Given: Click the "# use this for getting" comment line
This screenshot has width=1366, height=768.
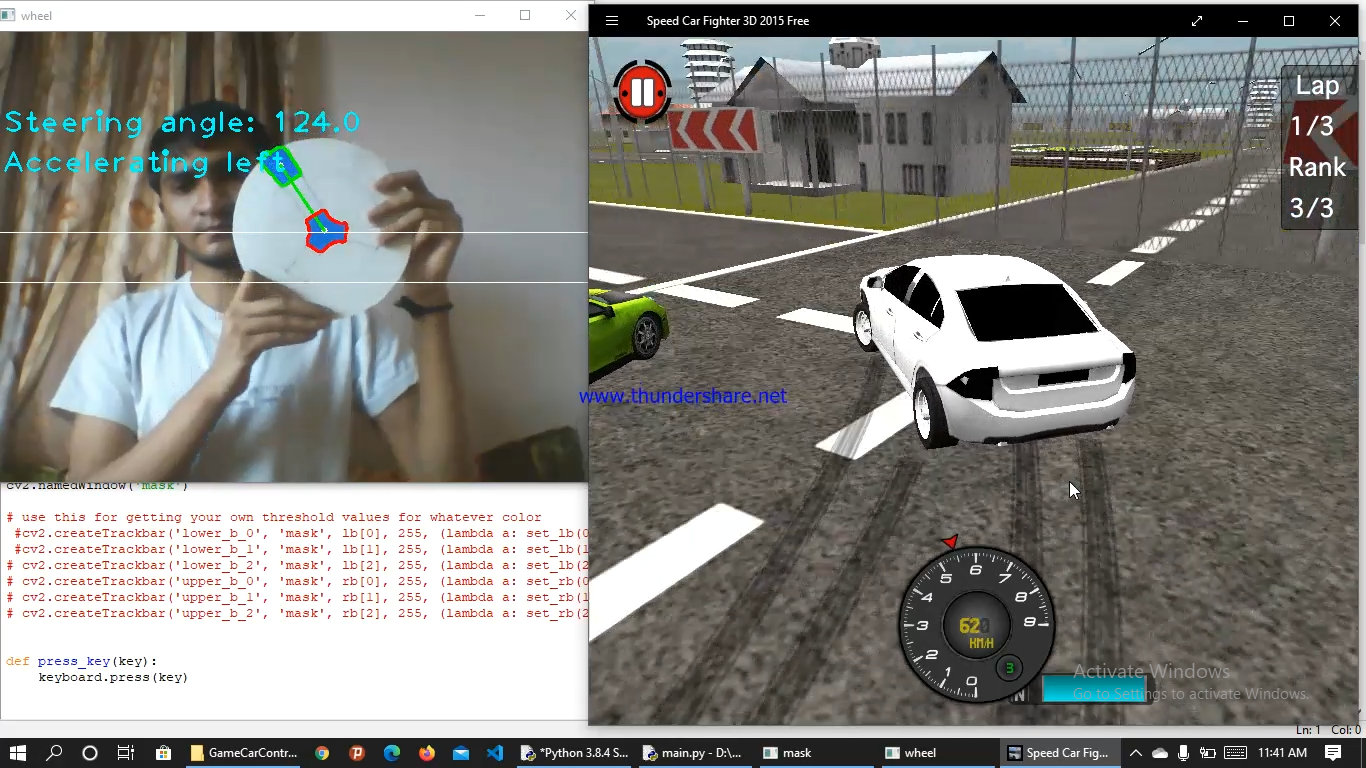Looking at the screenshot, I should 274,517.
